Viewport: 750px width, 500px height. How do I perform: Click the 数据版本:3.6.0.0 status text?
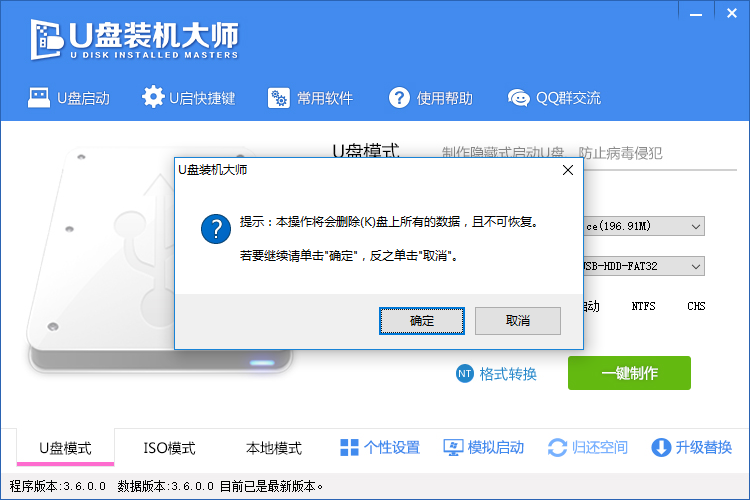tap(165, 487)
